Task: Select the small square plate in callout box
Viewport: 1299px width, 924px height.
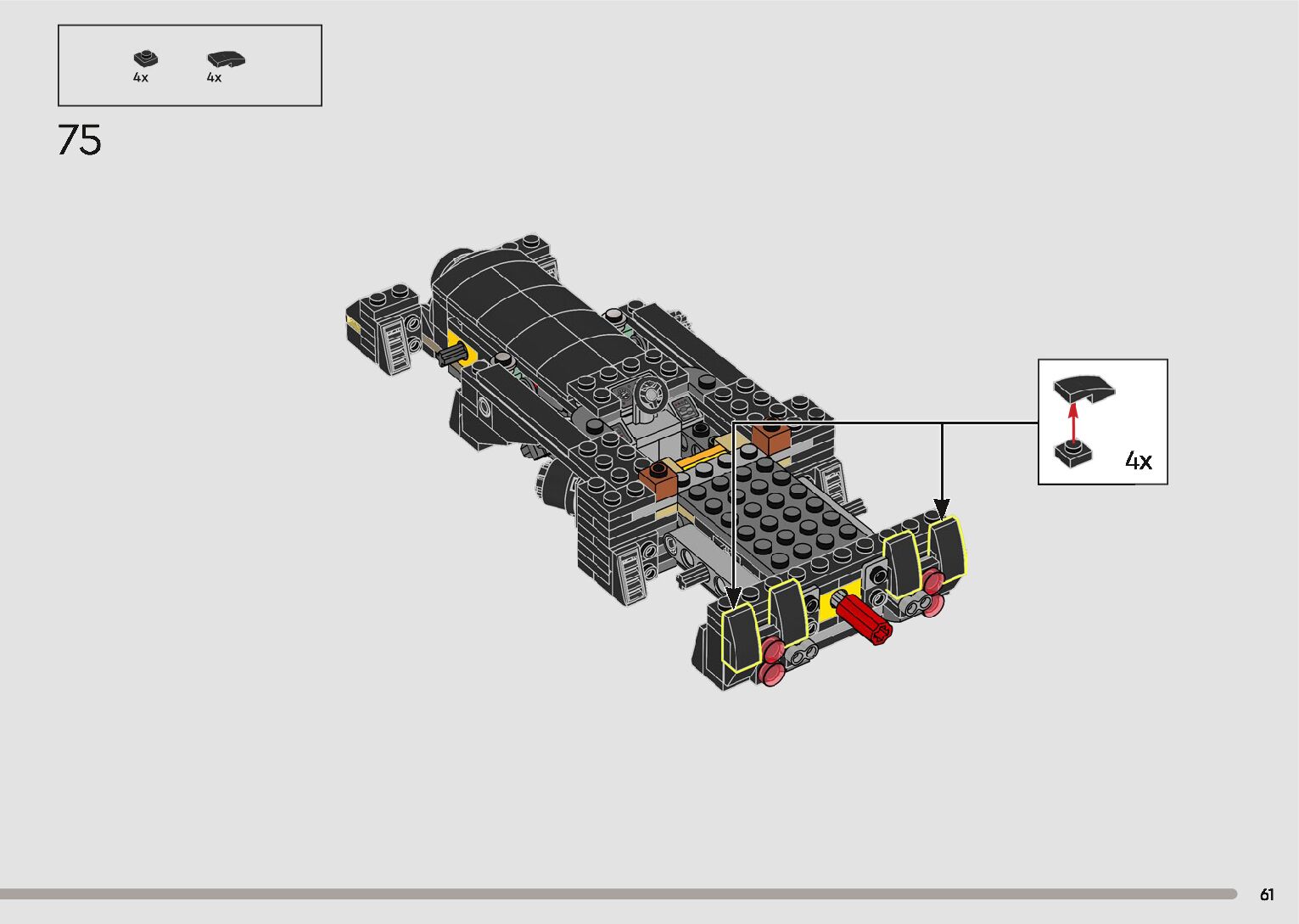Action: (1073, 454)
